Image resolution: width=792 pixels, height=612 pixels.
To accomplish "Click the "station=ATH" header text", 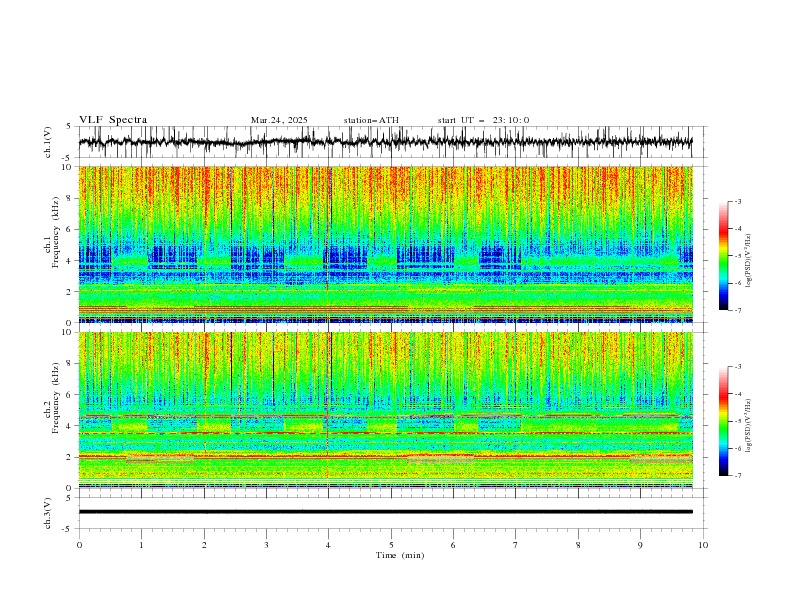I will [371, 120].
